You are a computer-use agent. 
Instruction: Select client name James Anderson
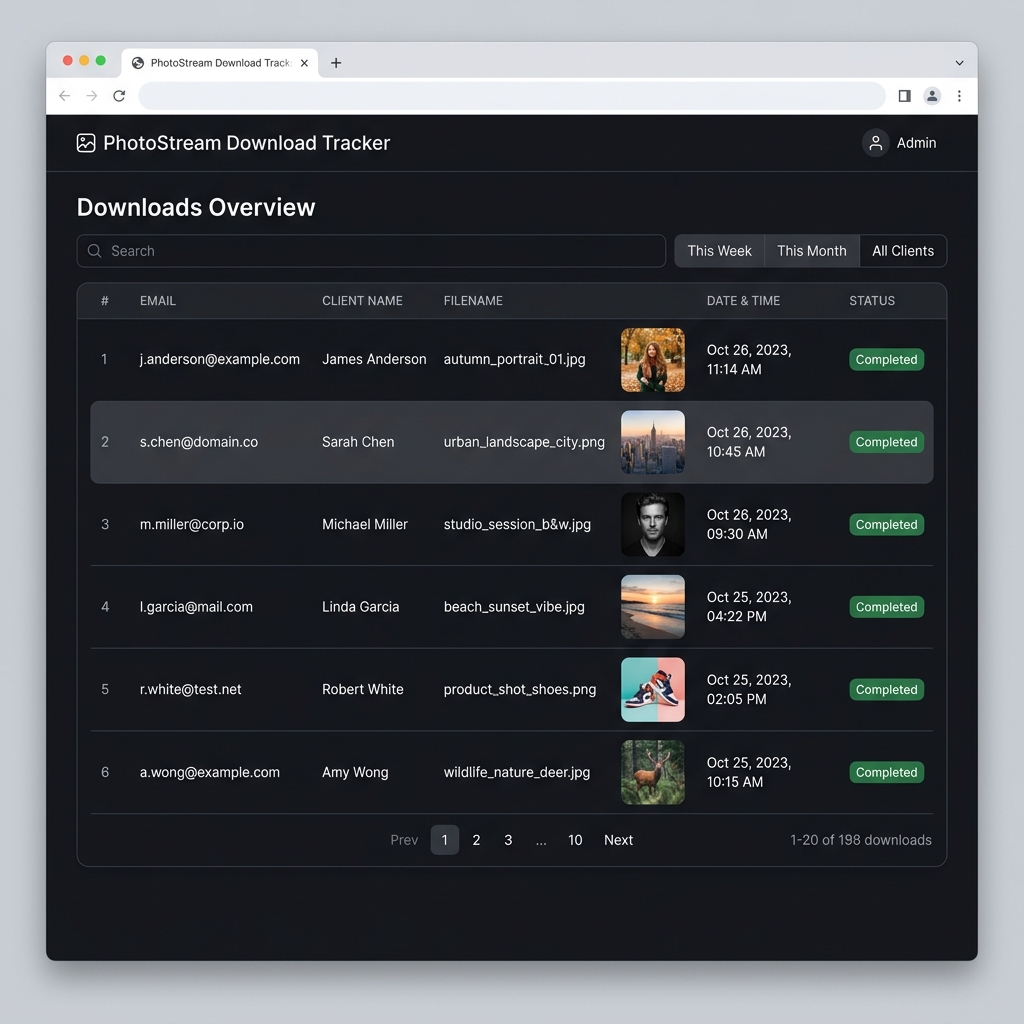pyautogui.click(x=374, y=359)
